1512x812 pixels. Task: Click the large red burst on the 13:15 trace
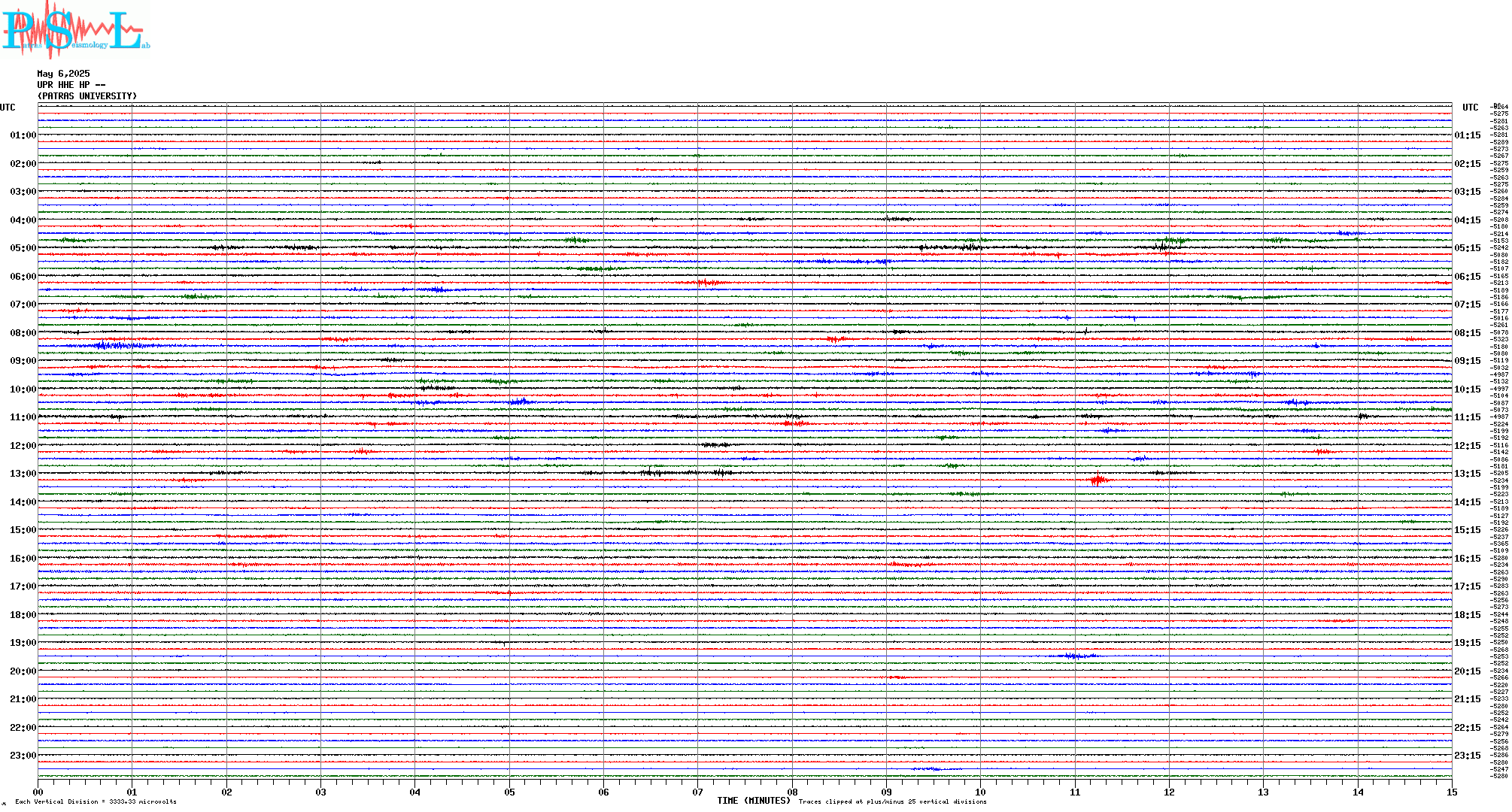click(1098, 480)
